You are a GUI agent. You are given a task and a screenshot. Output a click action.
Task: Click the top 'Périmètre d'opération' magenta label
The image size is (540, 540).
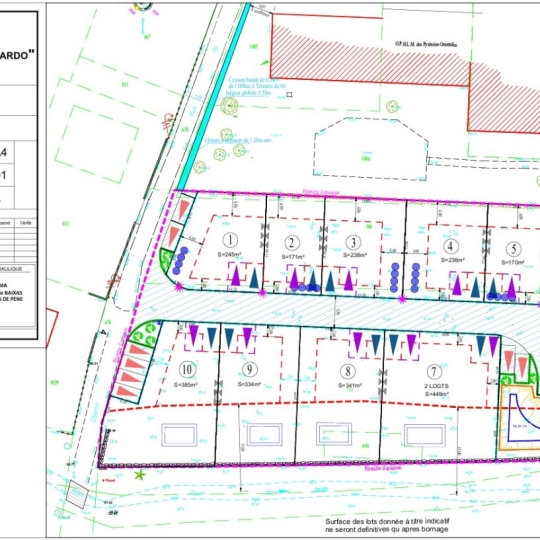(320, 192)
